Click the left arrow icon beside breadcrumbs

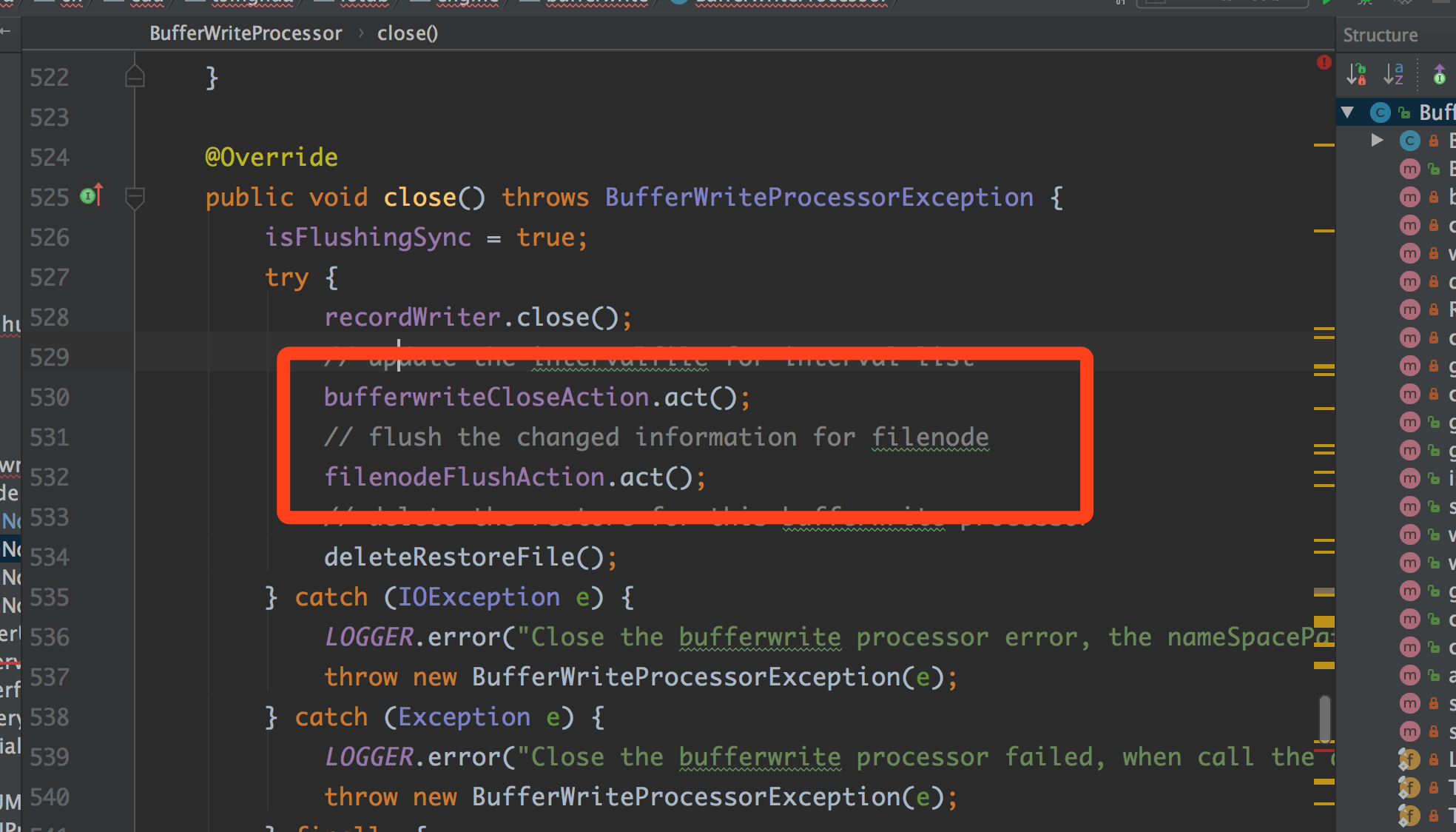coord(6,31)
